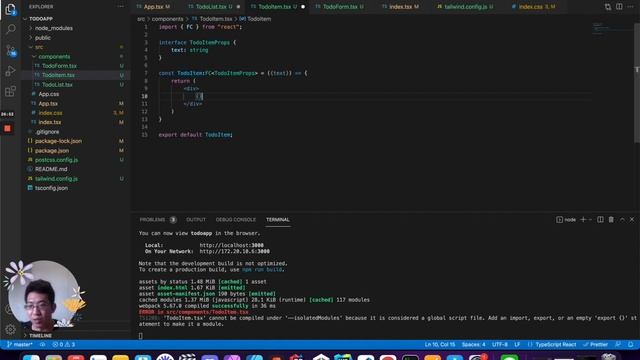Click the red stop recording icon
640x360 pixels.
click(x=7, y=129)
